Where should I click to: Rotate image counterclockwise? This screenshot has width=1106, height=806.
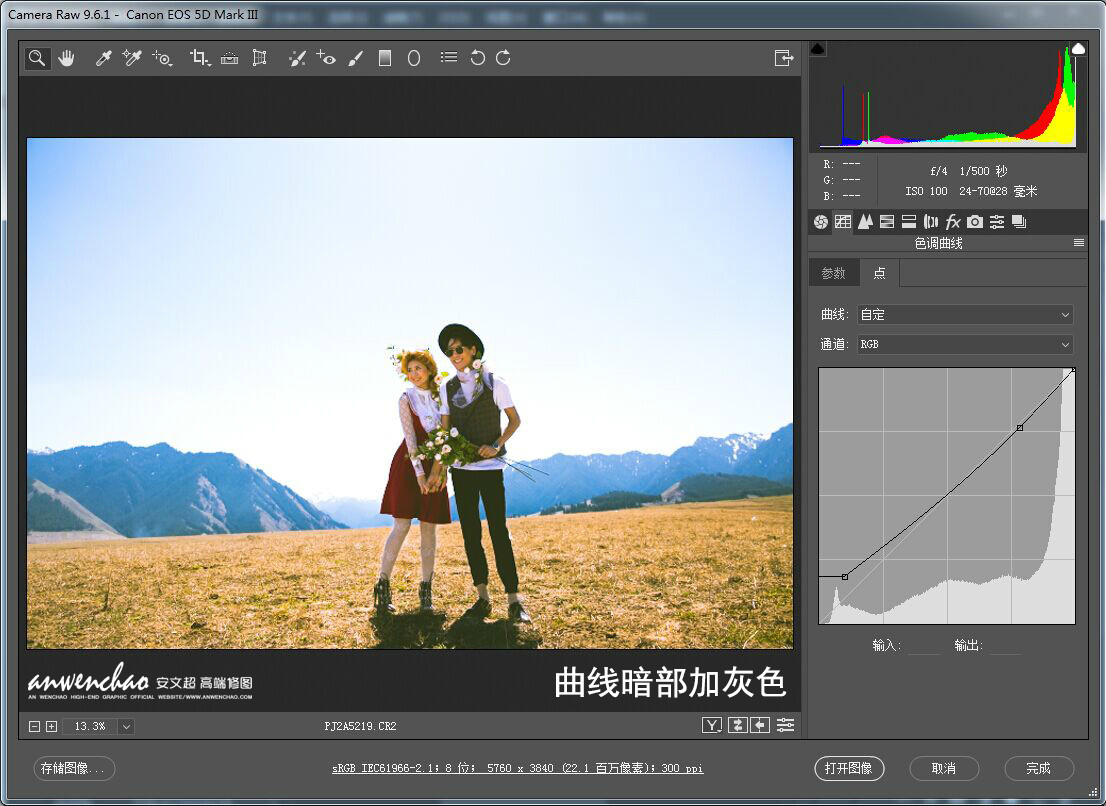(x=478, y=58)
